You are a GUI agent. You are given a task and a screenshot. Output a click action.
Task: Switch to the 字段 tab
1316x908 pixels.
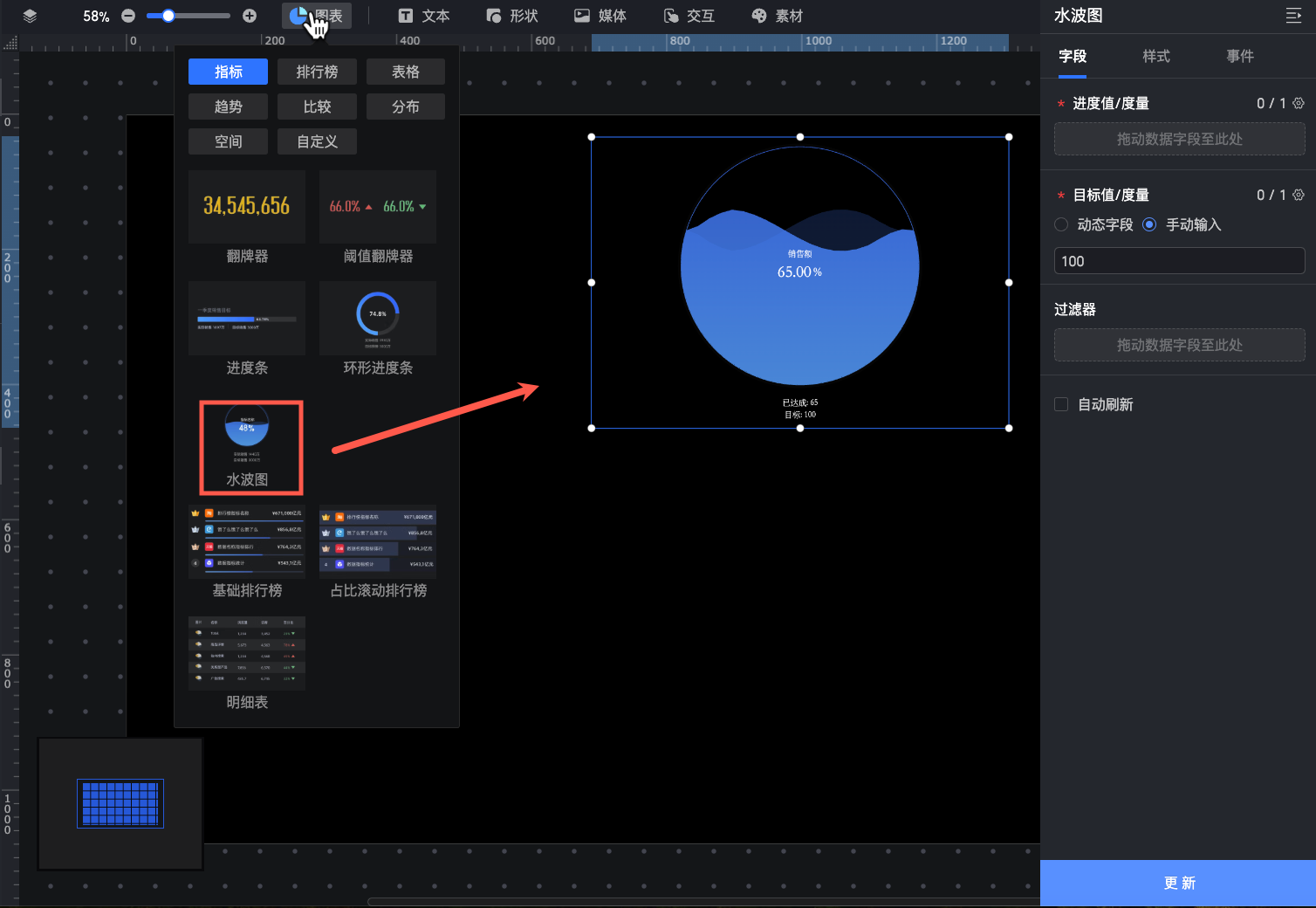coord(1073,56)
